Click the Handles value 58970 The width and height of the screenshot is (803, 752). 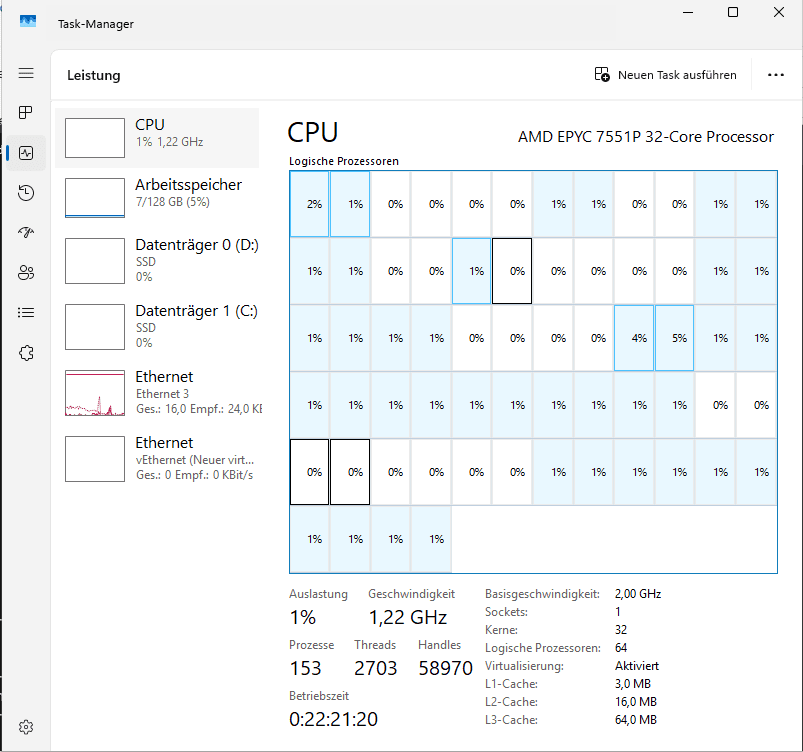point(445,668)
